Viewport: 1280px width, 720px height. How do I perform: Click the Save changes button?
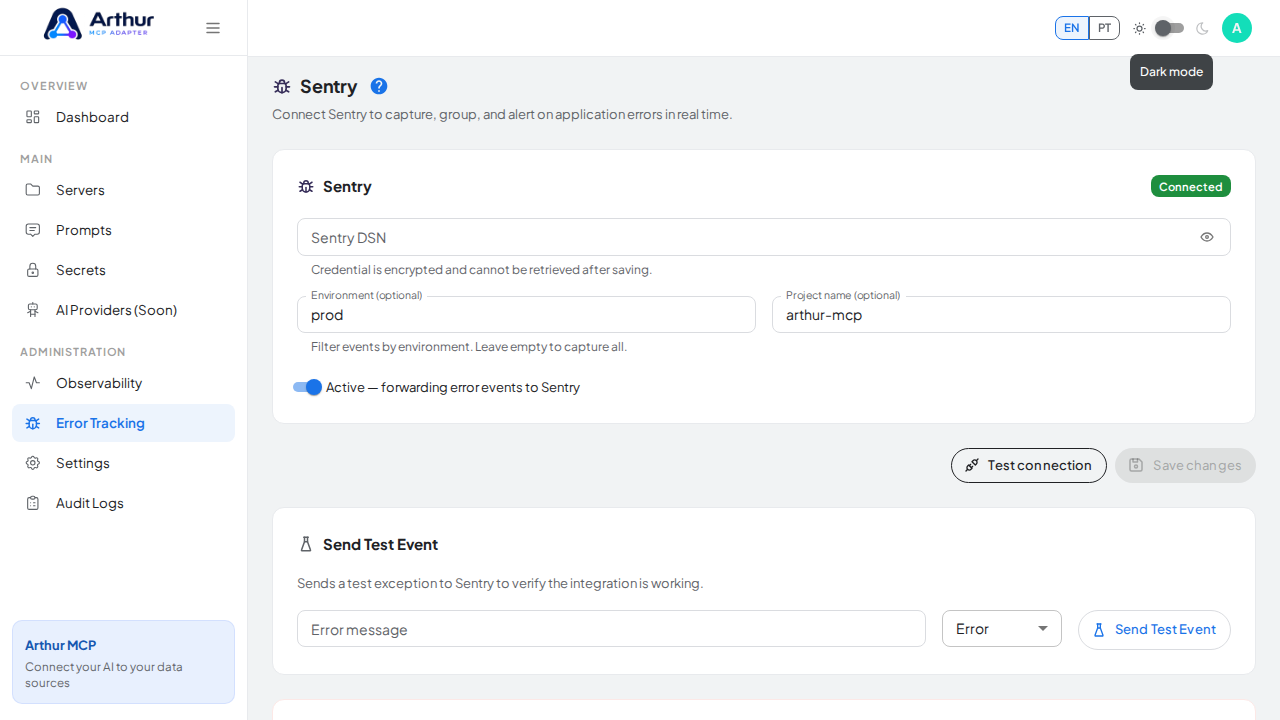pos(1185,465)
